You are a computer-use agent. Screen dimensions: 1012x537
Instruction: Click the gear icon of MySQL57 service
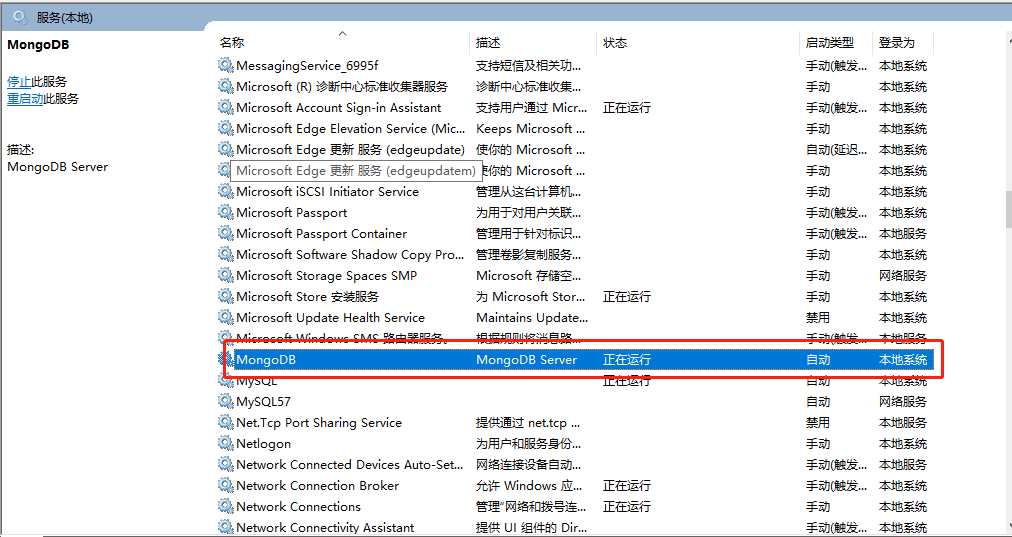pyautogui.click(x=225, y=401)
